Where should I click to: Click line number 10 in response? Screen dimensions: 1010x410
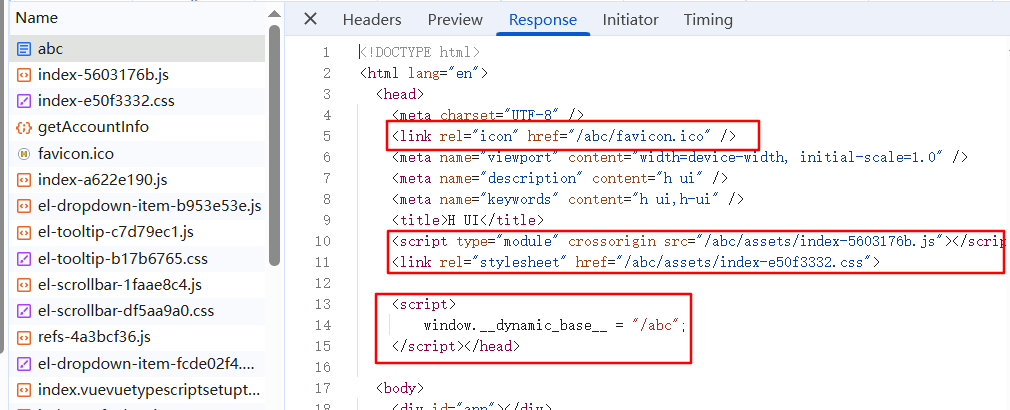[323, 241]
